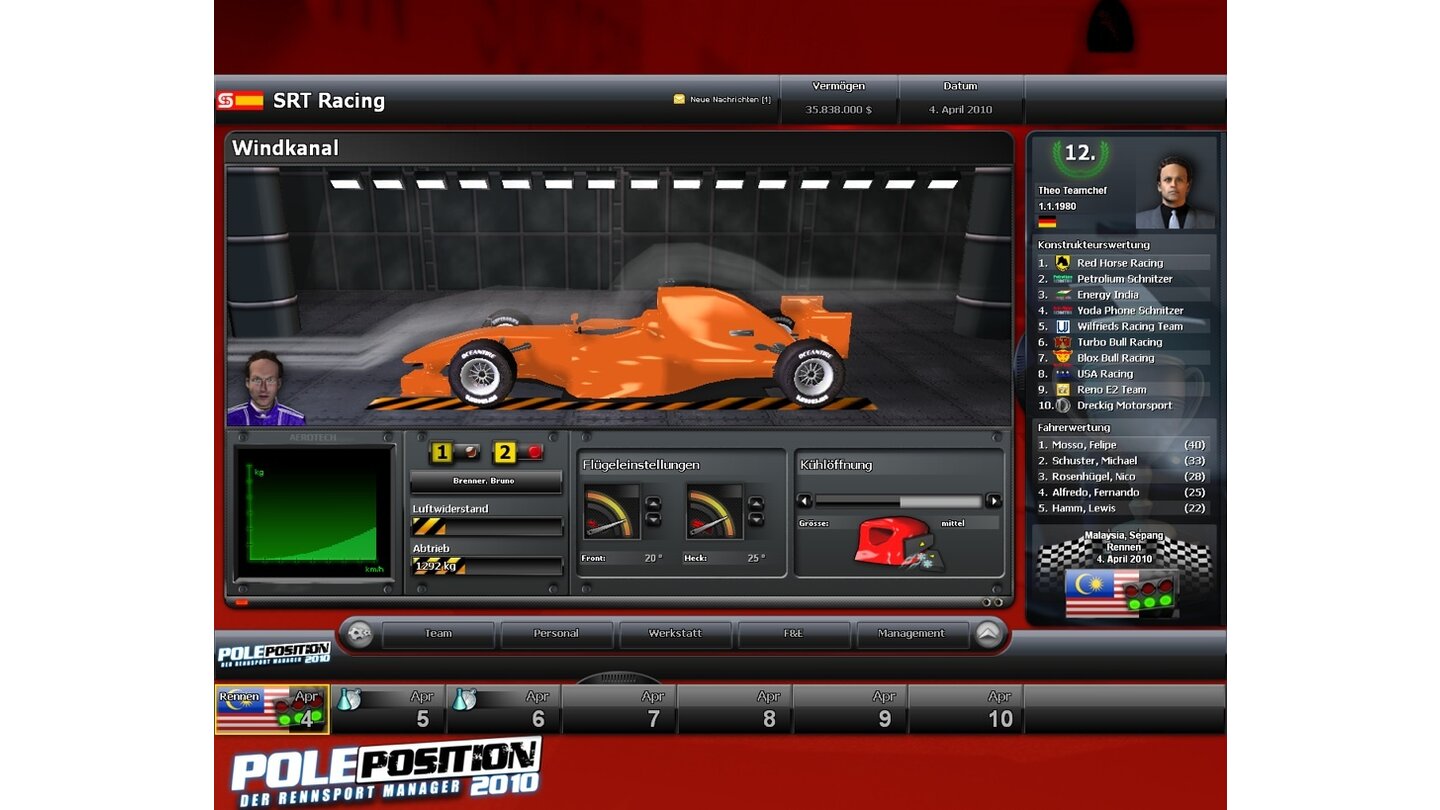Select Yoda Phone Schnitzer team row
1440x810 pixels.
pos(1122,310)
